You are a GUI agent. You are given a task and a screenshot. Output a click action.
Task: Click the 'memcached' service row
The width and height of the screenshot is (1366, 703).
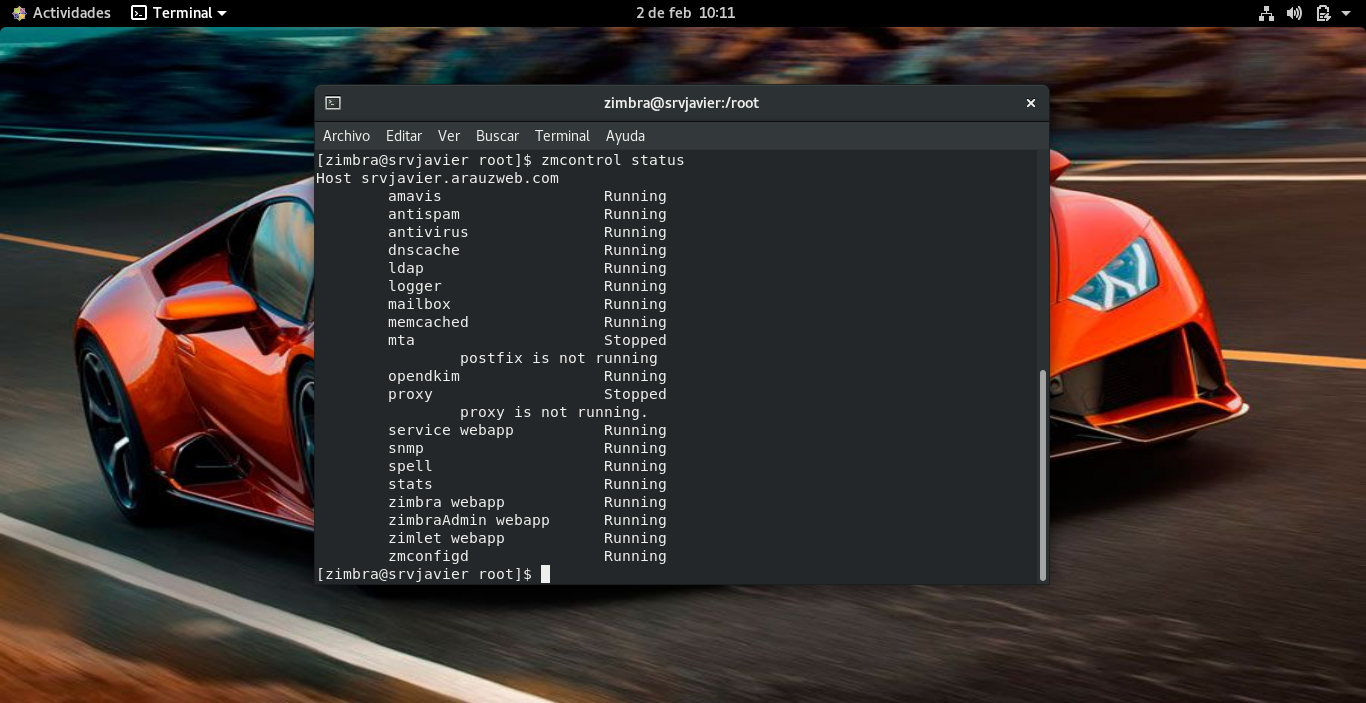tap(527, 322)
